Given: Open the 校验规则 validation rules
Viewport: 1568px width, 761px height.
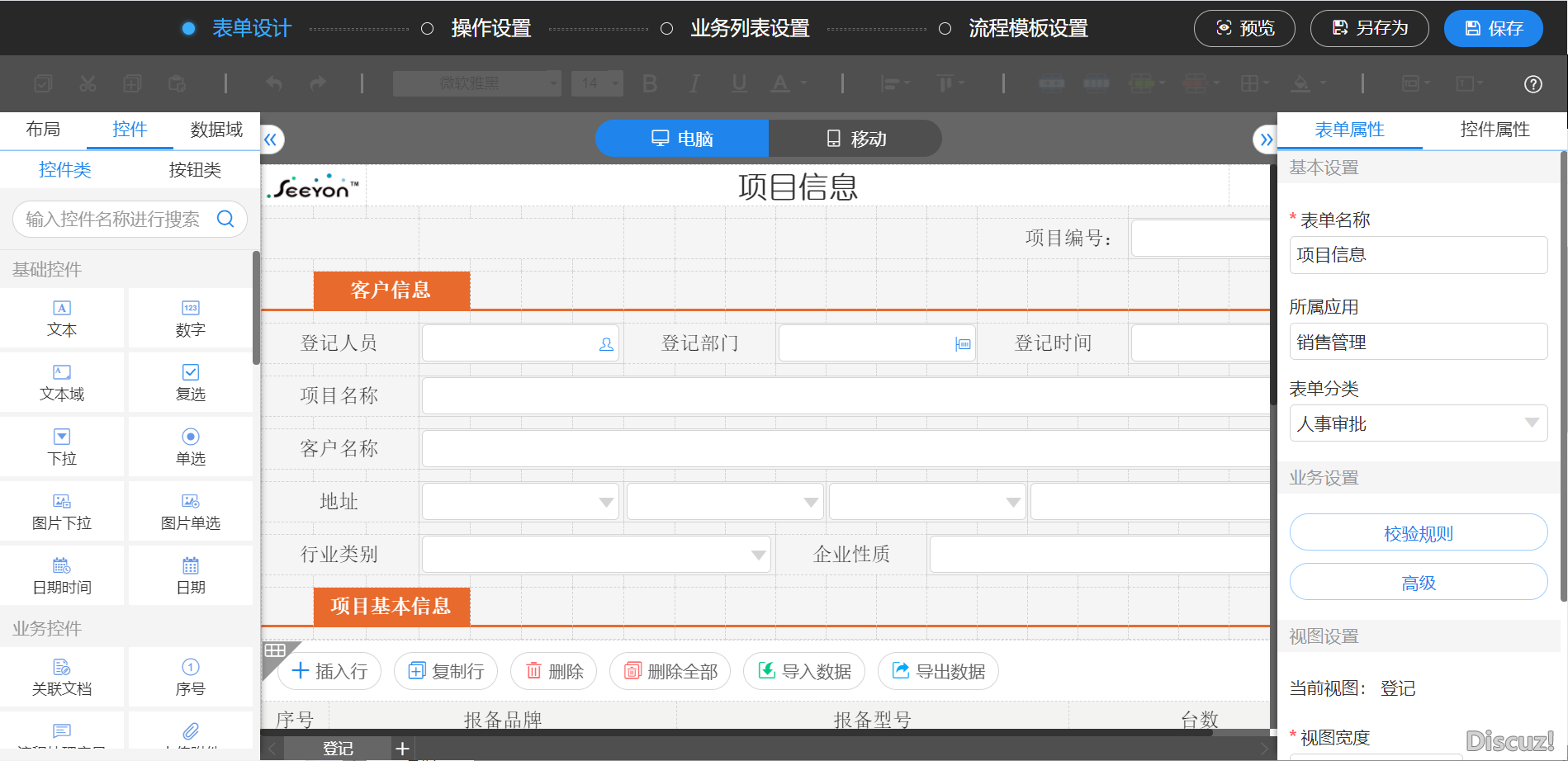Looking at the screenshot, I should click(1418, 533).
